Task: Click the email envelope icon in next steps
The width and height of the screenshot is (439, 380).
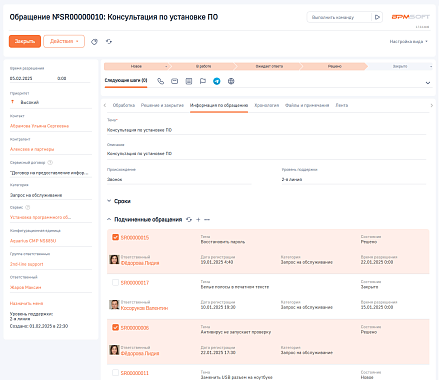Action: coord(174,81)
